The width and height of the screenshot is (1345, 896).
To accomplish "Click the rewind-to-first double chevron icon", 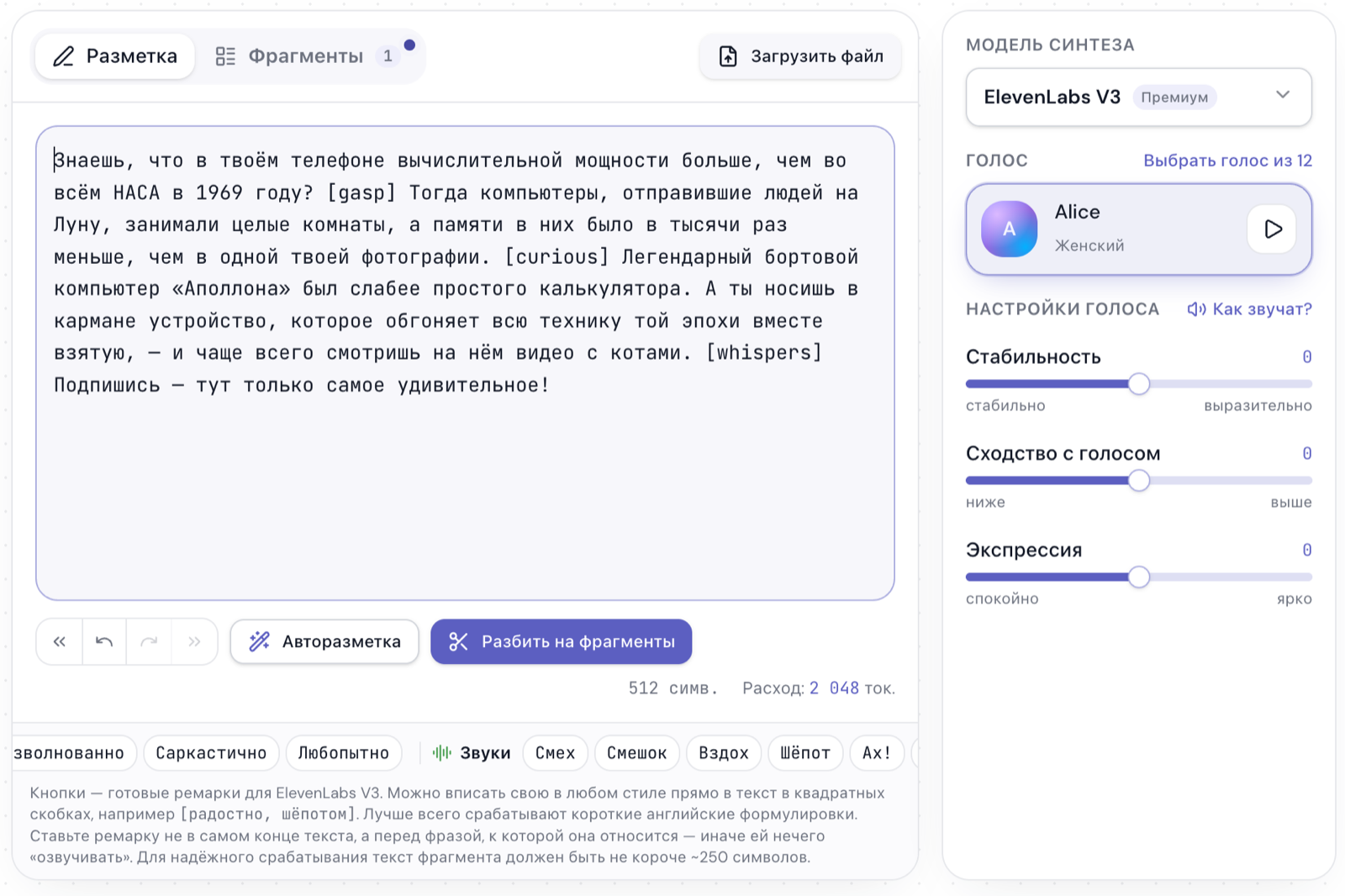I will pyautogui.click(x=60, y=642).
